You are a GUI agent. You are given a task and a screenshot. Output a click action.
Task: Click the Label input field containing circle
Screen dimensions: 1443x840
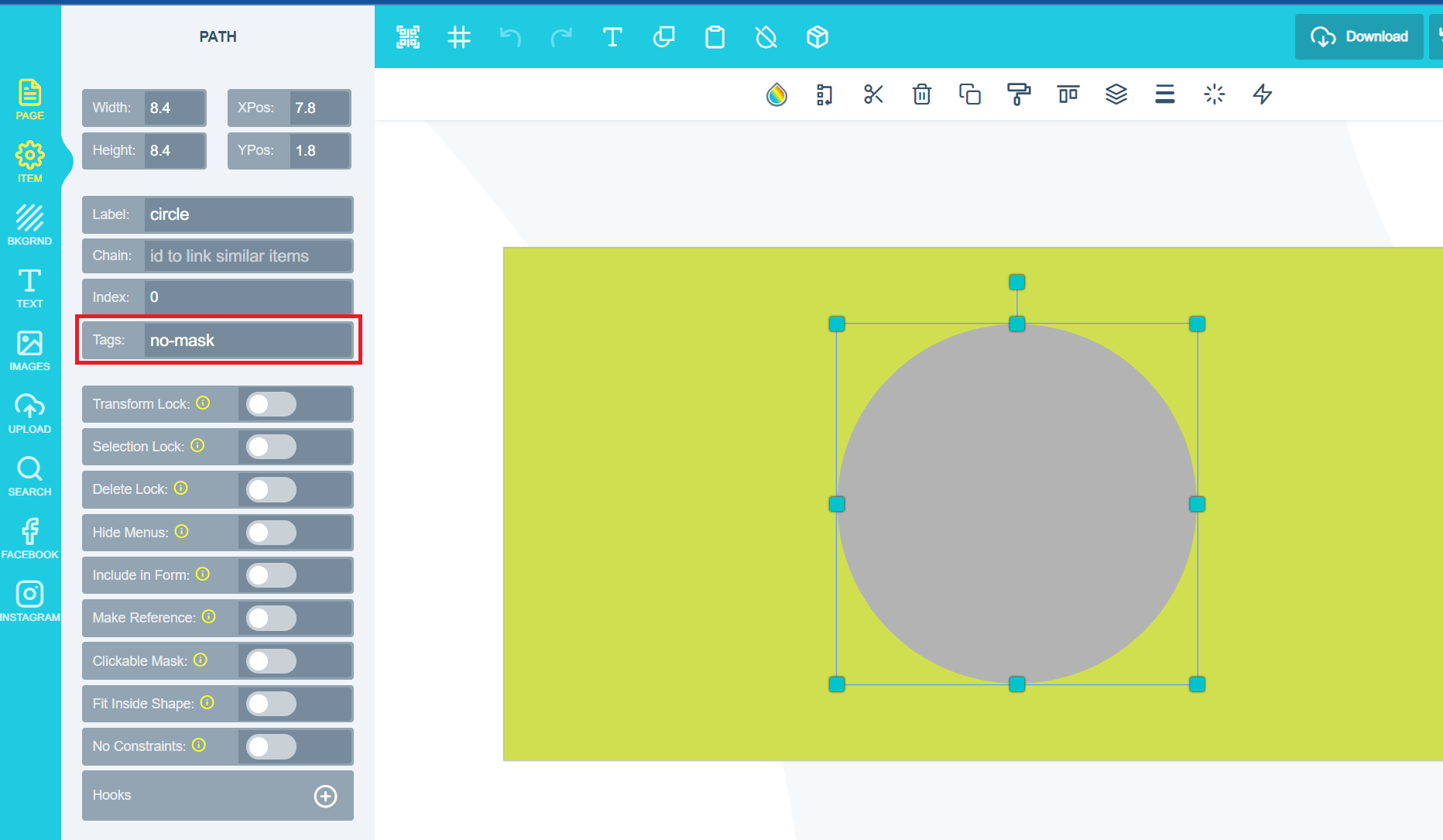(x=248, y=214)
